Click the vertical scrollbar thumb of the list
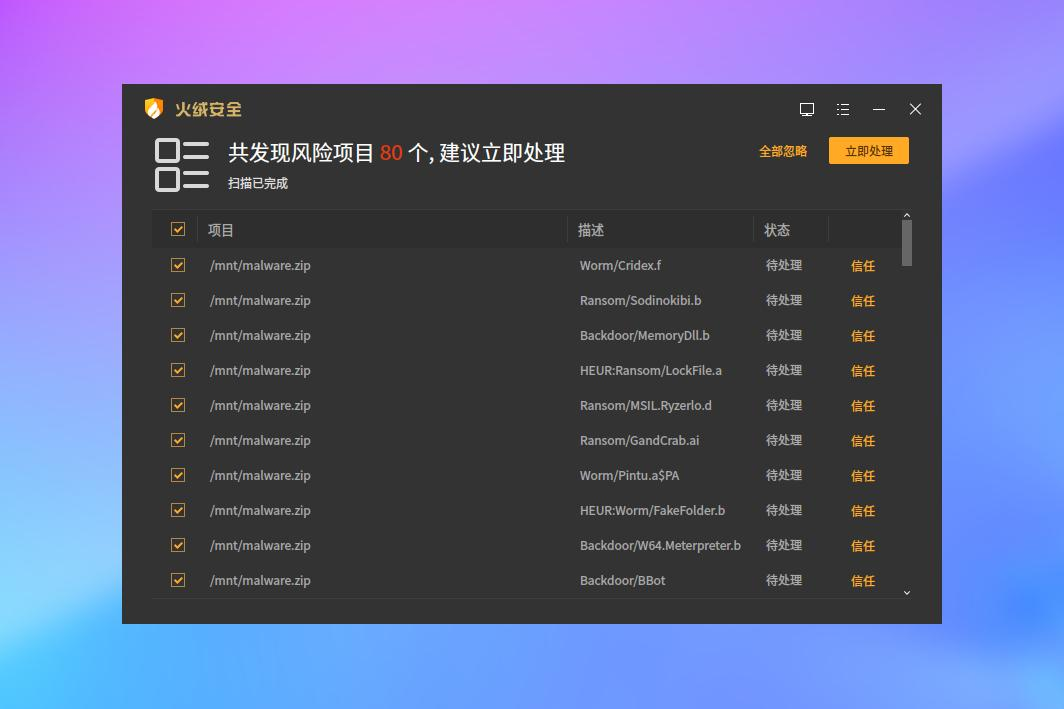This screenshot has height=709, width=1064. pos(907,243)
